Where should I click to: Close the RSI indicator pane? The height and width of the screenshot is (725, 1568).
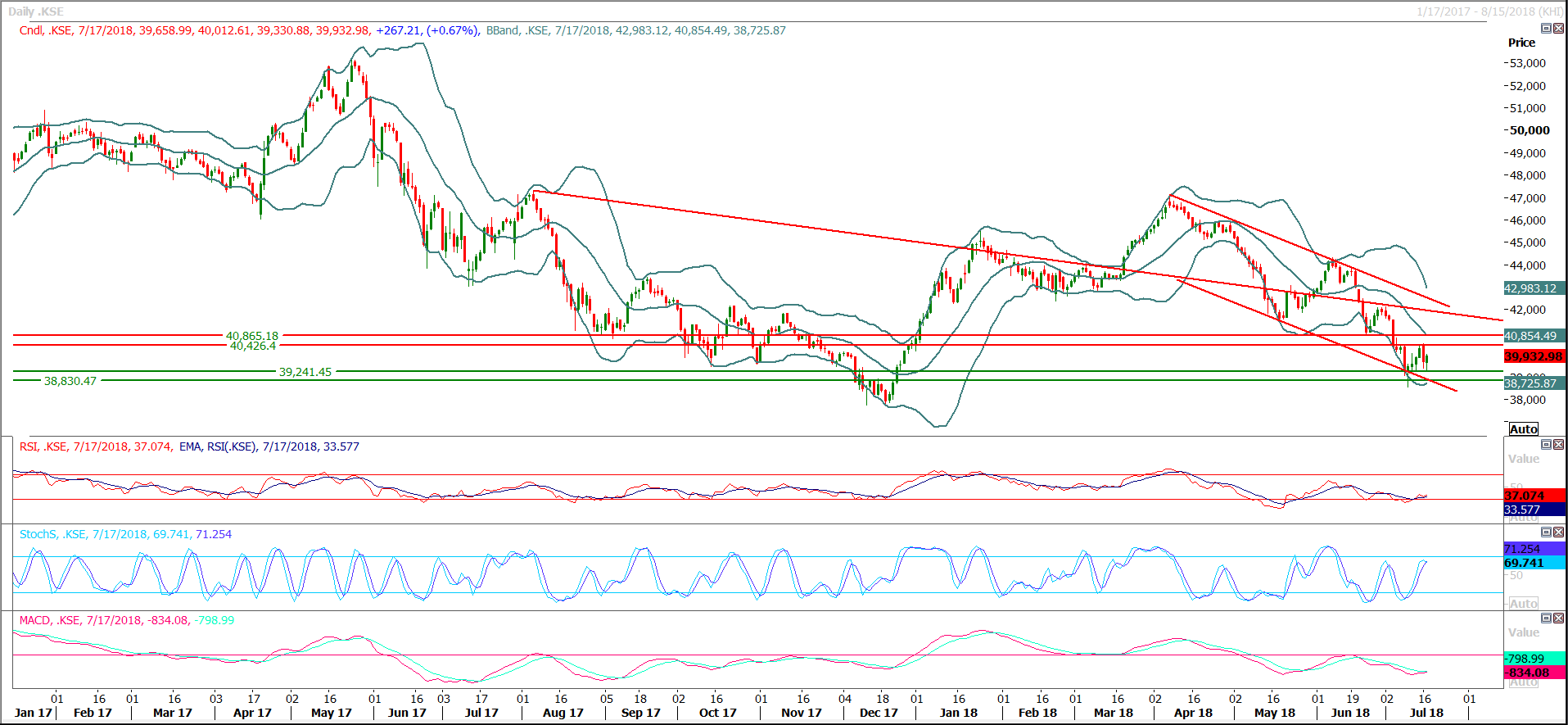click(x=1558, y=445)
